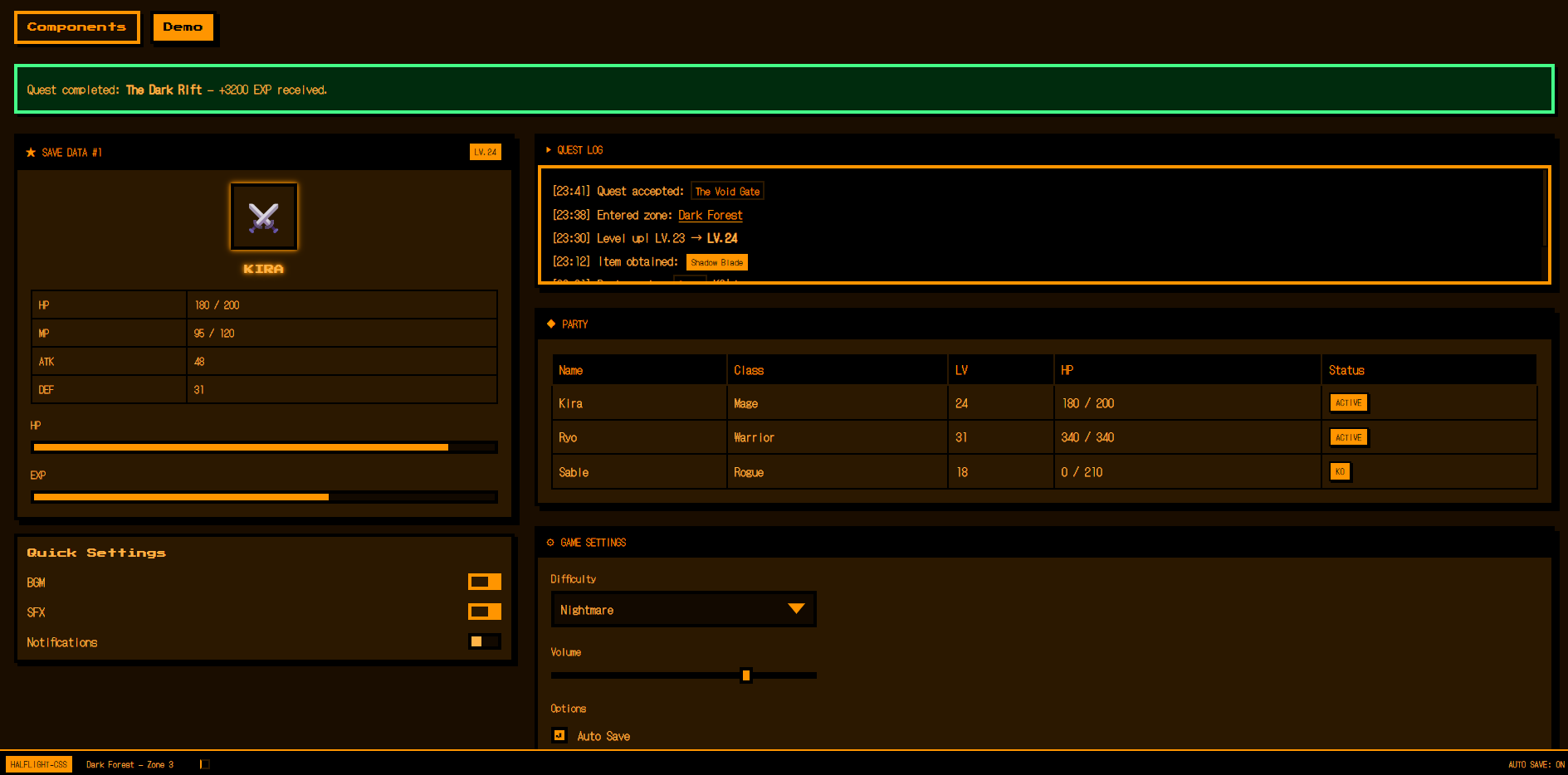Uncheck the Auto Save checkbox
Image resolution: width=1568 pixels, height=775 pixels.
coord(559,735)
